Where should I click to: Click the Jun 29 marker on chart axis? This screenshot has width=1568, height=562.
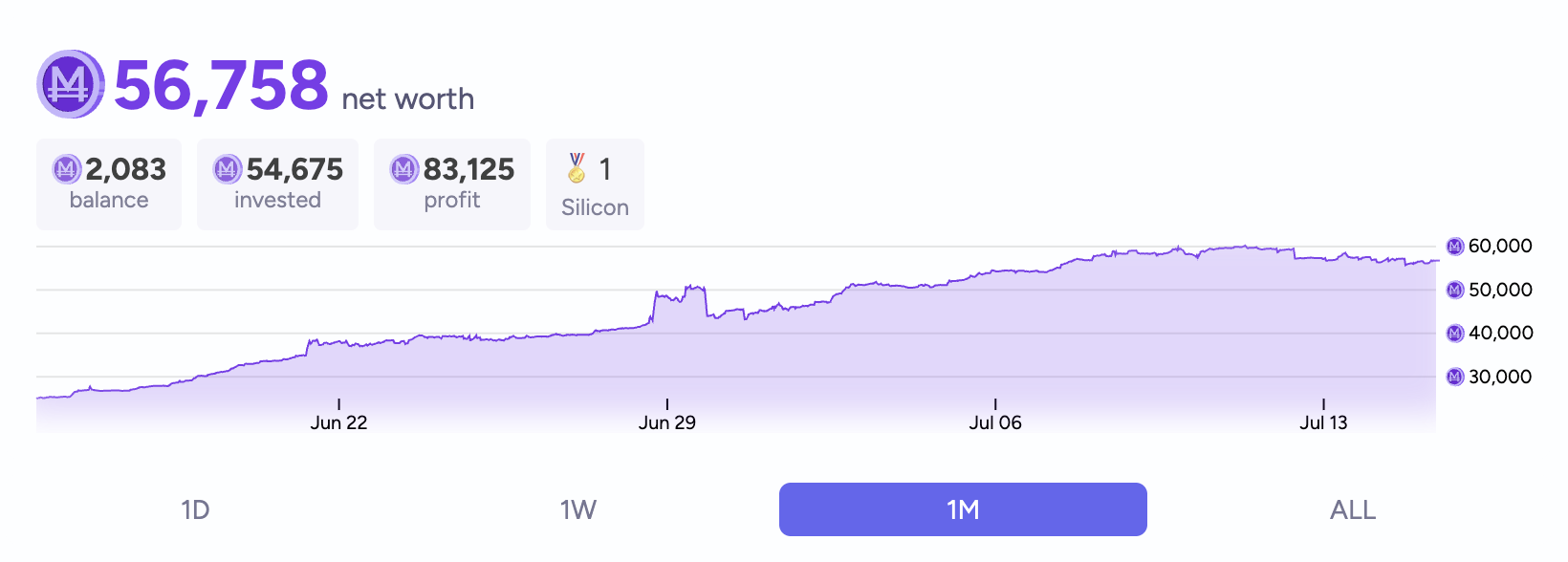667,421
